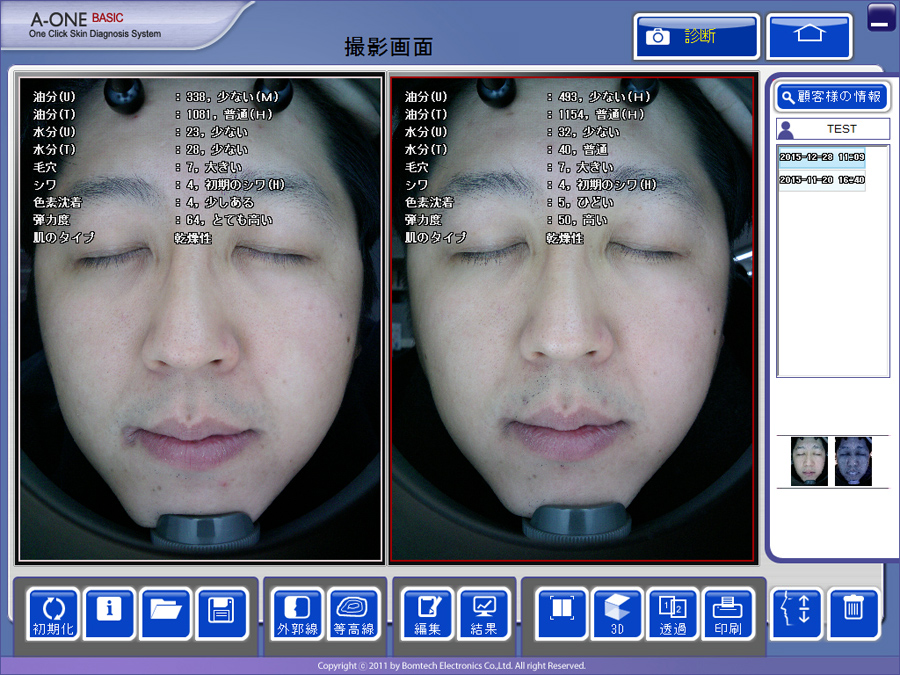Enable 透過 (transparency) comparison mode
Viewport: 900px width, 675px height.
(x=674, y=613)
